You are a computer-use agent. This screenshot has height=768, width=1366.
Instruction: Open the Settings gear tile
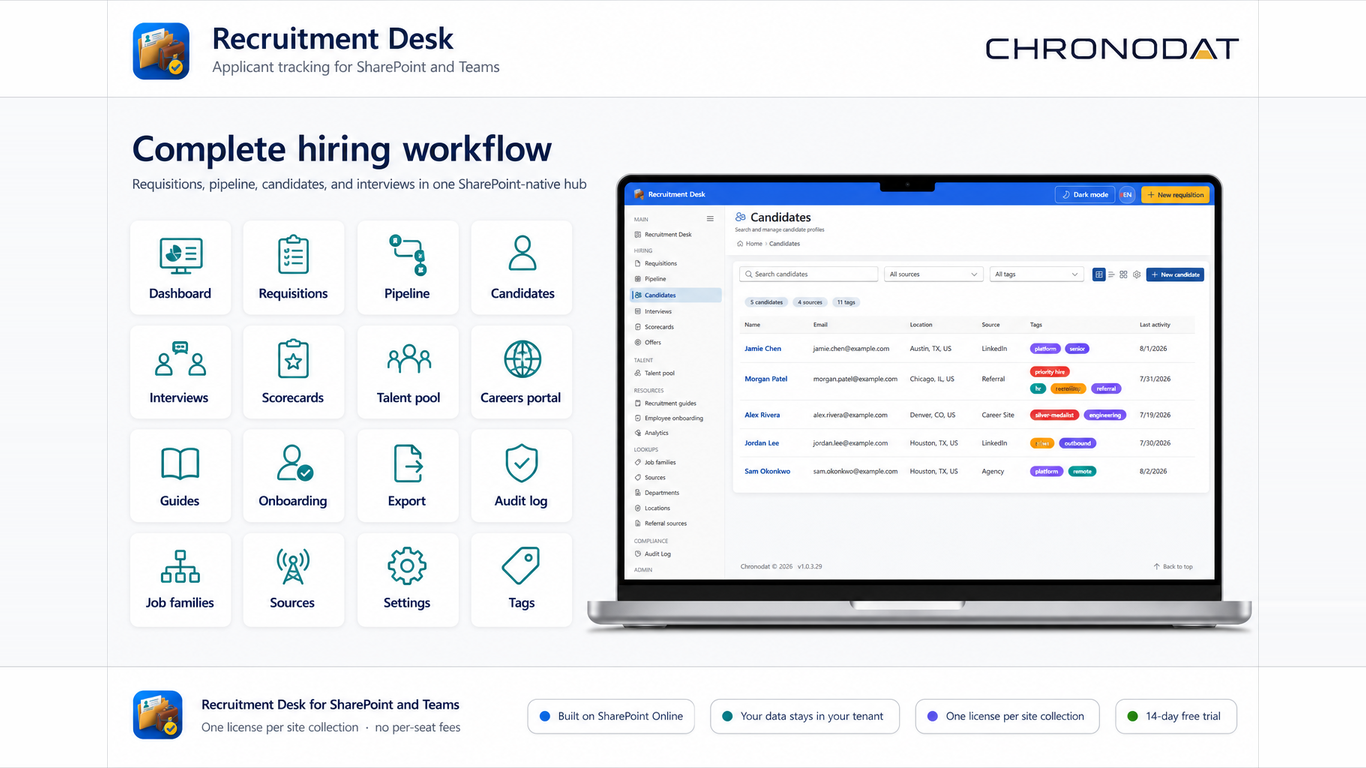pyautogui.click(x=407, y=580)
